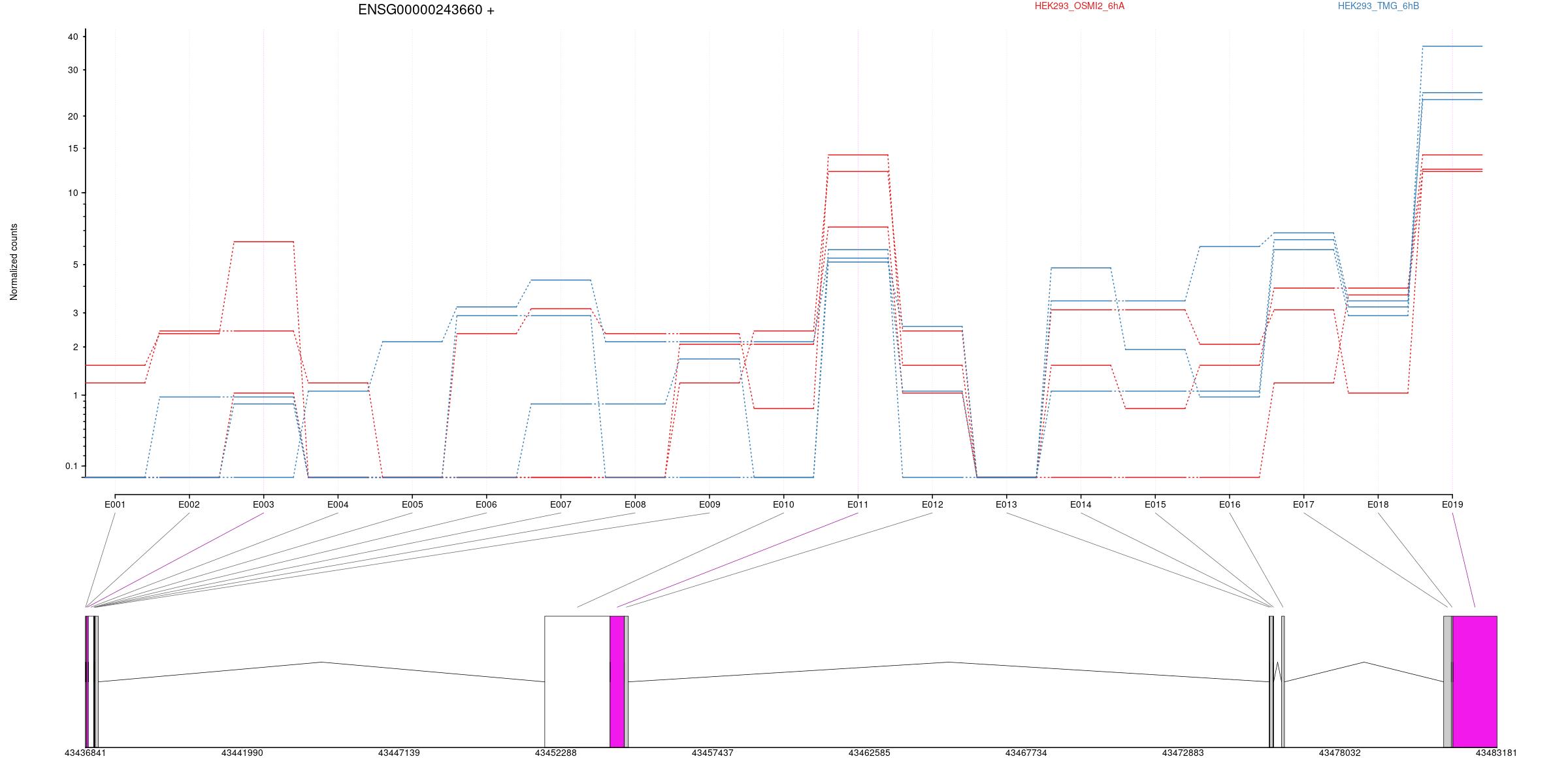Click exon label E010

tap(783, 504)
